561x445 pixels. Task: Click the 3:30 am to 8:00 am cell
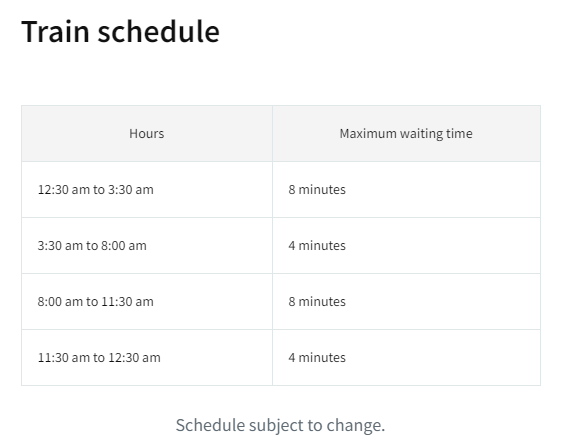(147, 246)
